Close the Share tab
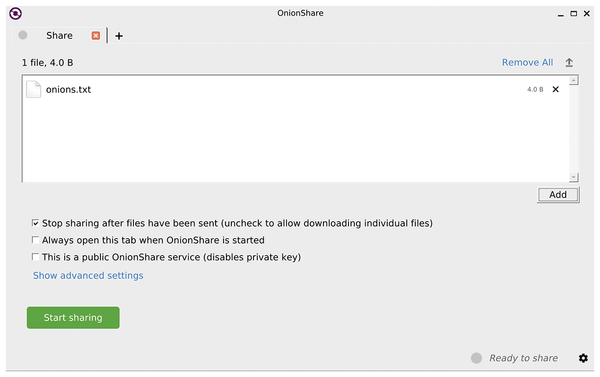Screen dimensions: 600x377 96,36
